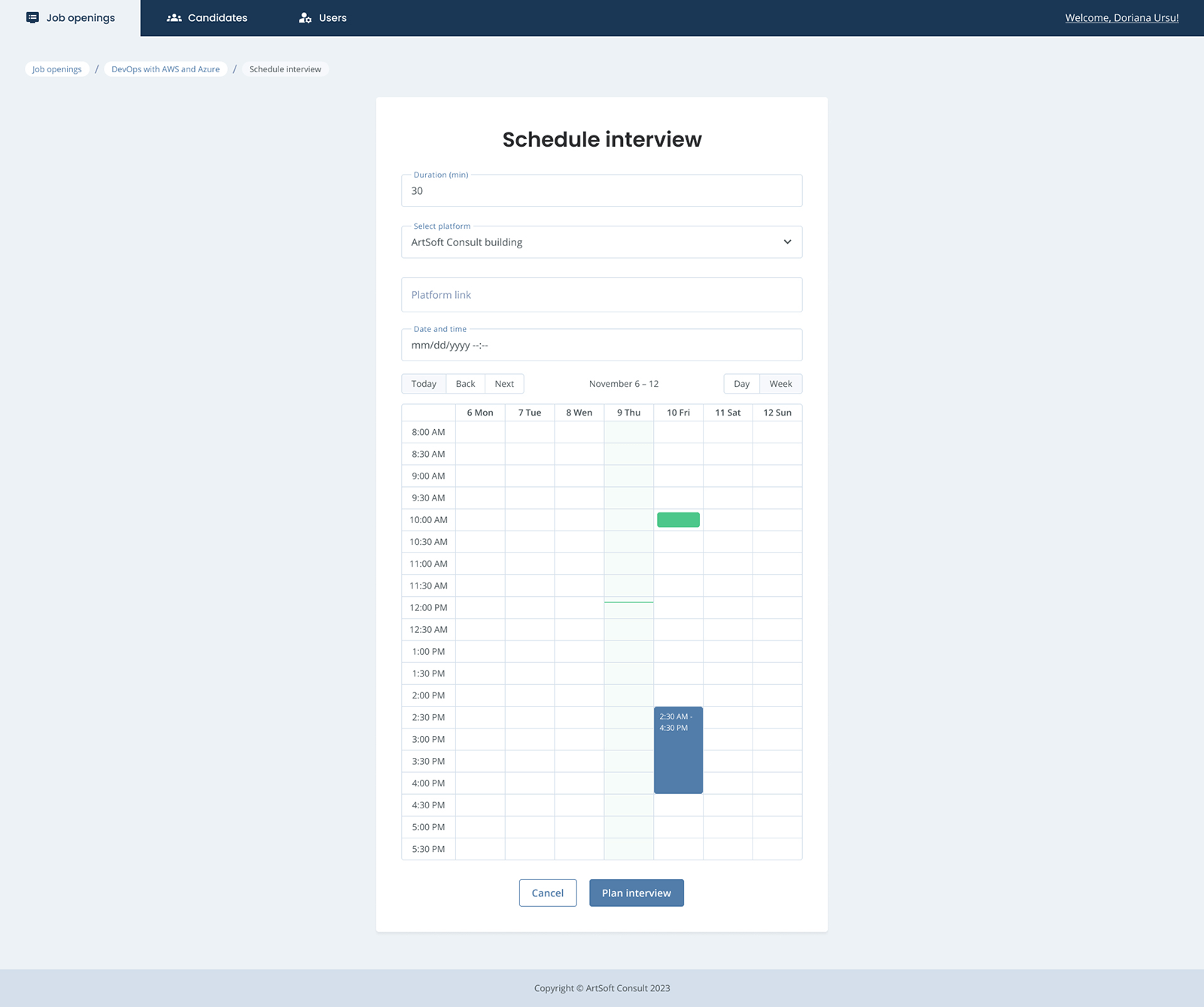Select the 10 Fri column header

pyautogui.click(x=679, y=412)
